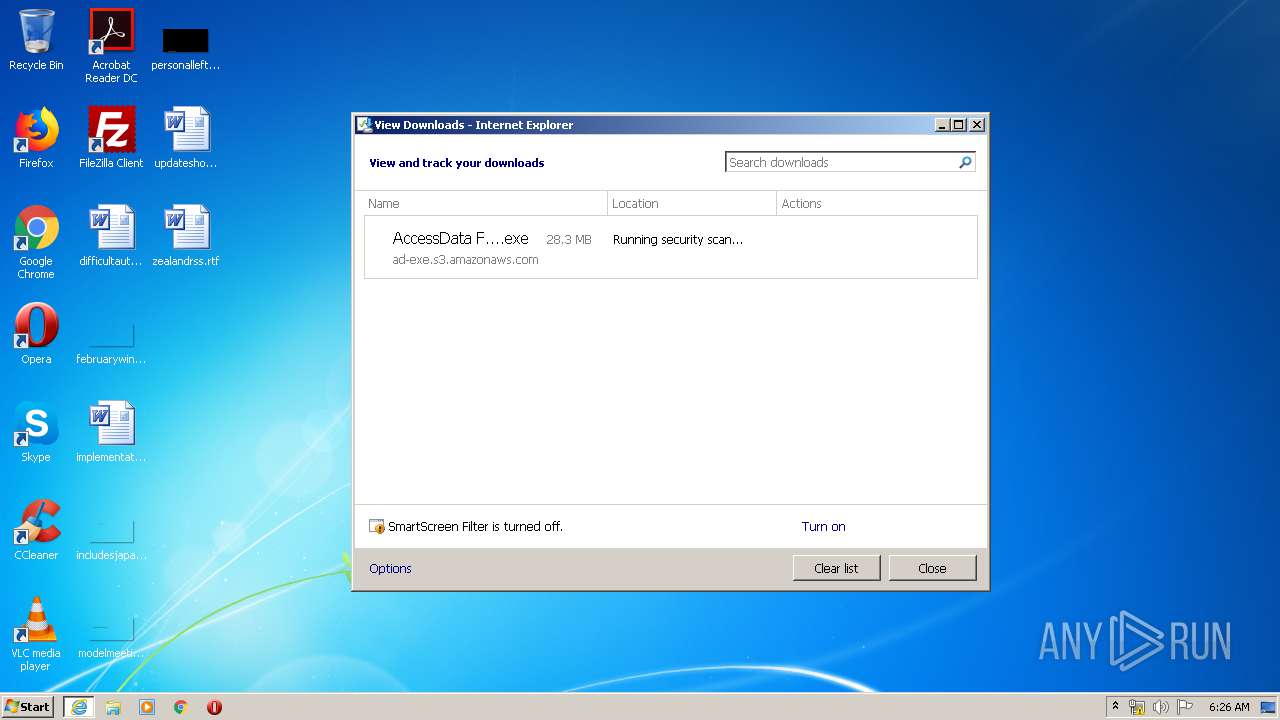
Task: Click the volume speaker tray icon
Action: pyautogui.click(x=1160, y=707)
